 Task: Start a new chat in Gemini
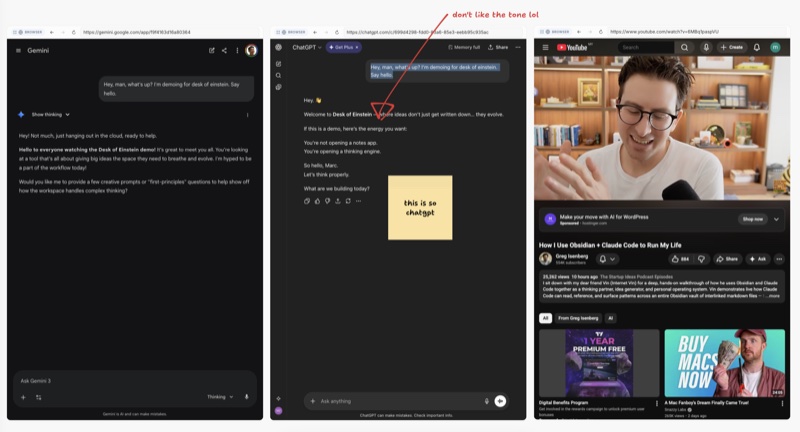click(212, 50)
